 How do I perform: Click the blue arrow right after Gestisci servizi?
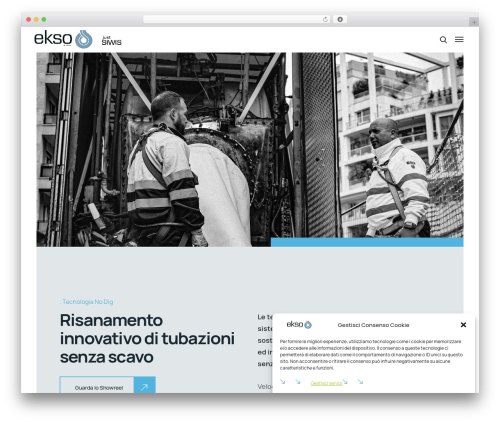345,382
